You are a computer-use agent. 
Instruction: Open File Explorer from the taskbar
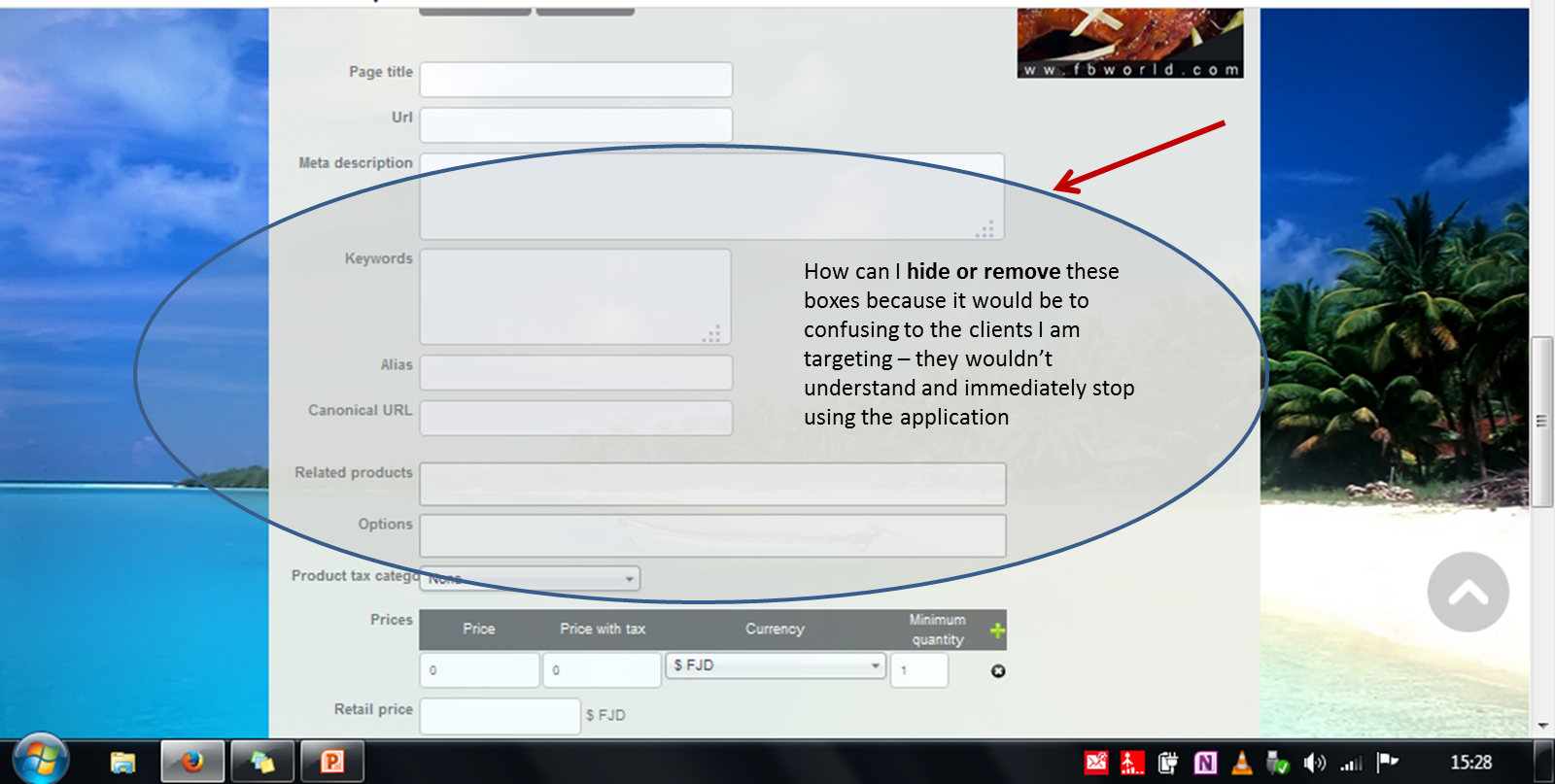[122, 763]
